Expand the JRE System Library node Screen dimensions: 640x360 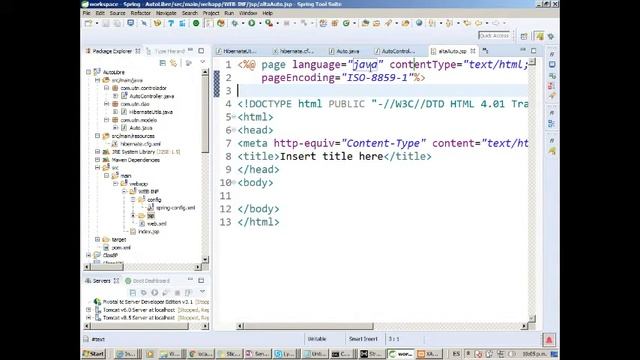(98, 152)
